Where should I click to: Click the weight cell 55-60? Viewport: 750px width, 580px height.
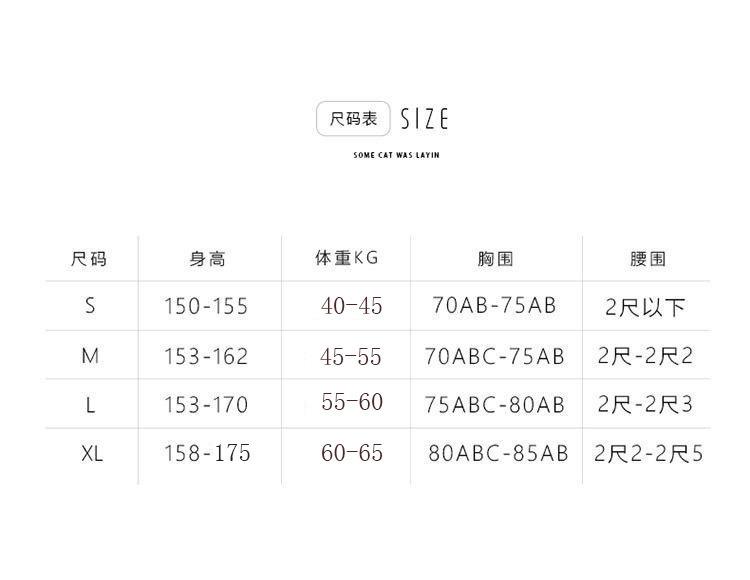pyautogui.click(x=351, y=402)
